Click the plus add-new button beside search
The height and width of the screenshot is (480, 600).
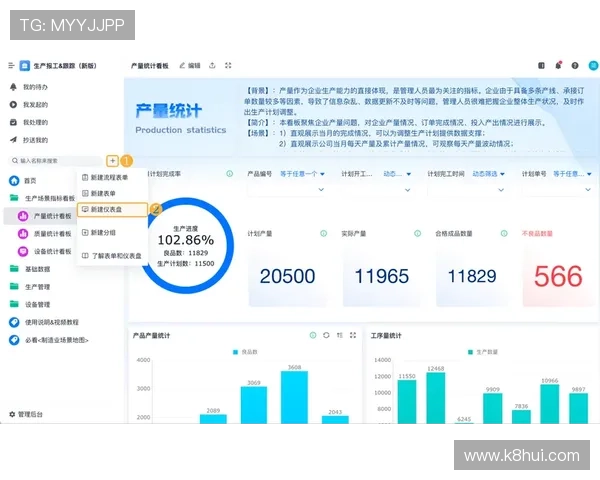click(x=112, y=161)
